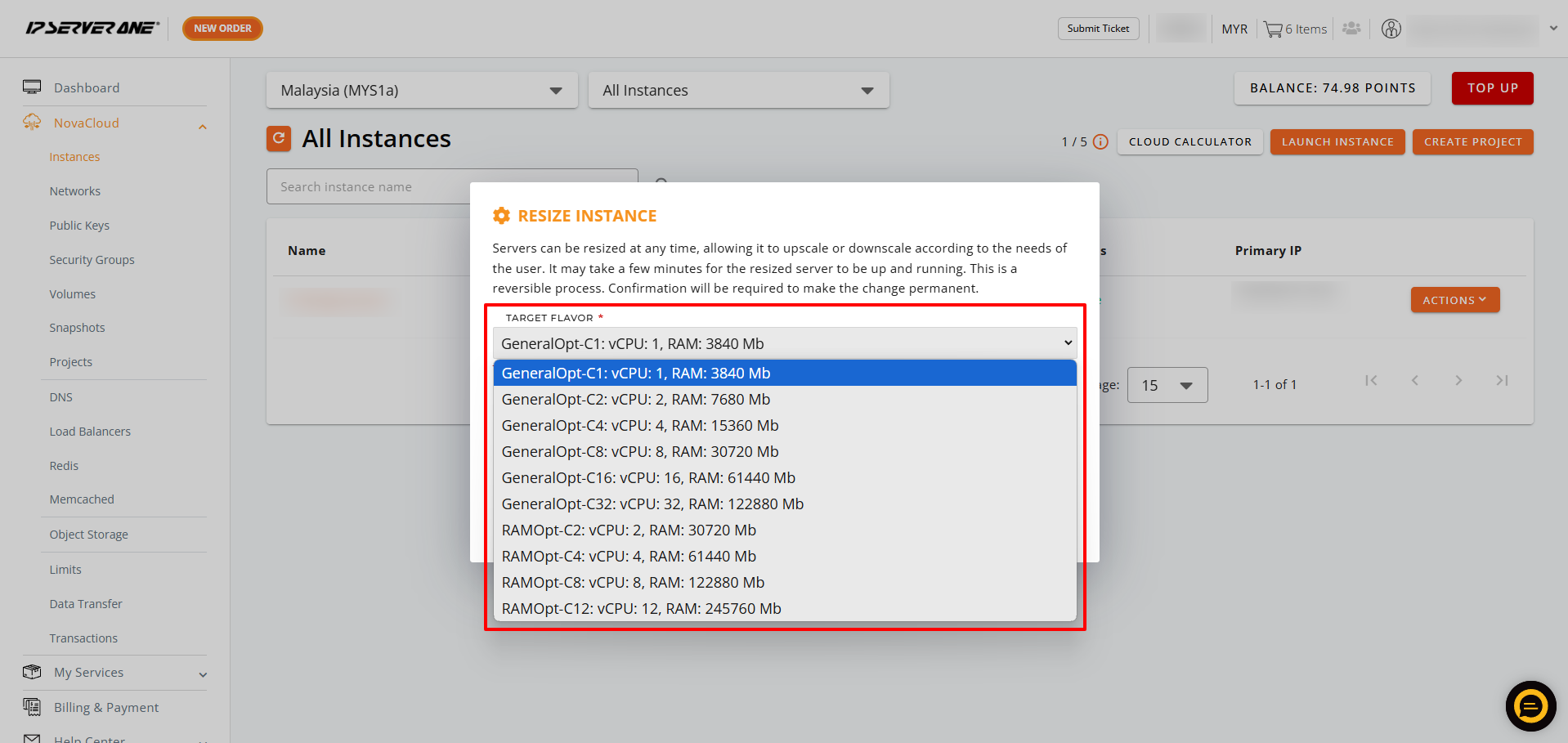Click the team members icon in header
This screenshot has height=743, width=1568.
pyautogui.click(x=1351, y=29)
